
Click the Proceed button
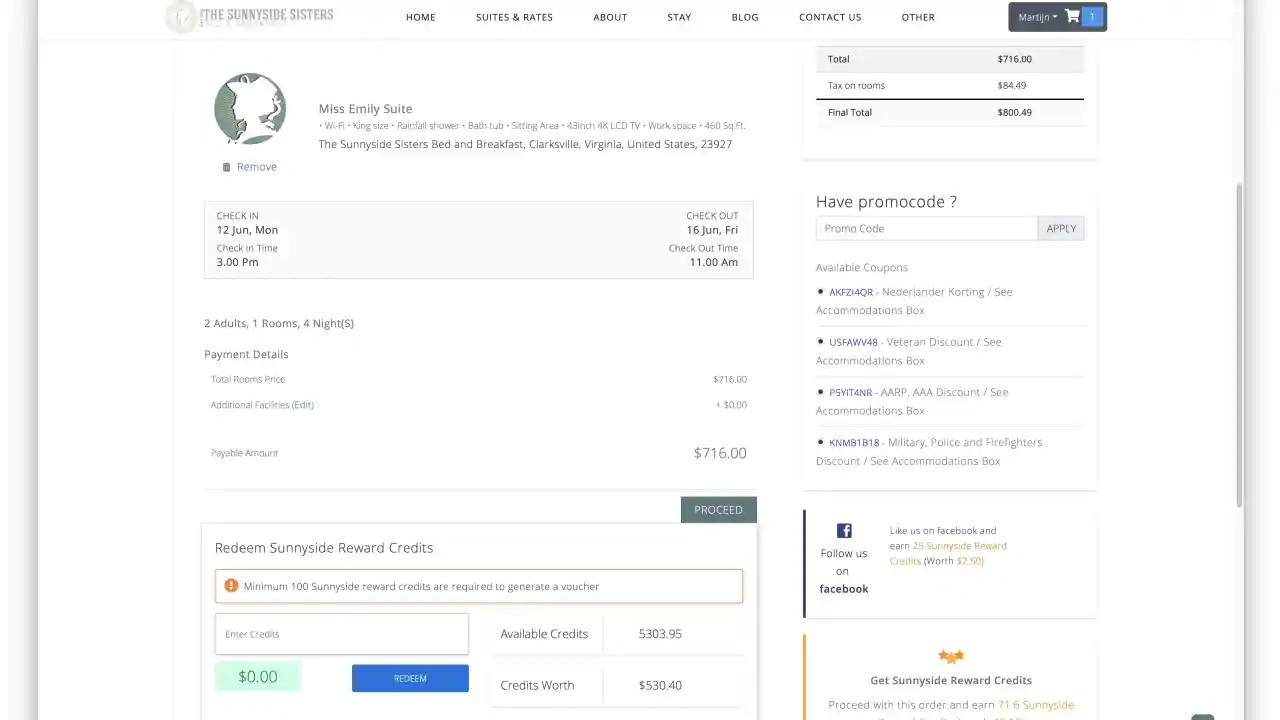pyautogui.click(x=719, y=510)
